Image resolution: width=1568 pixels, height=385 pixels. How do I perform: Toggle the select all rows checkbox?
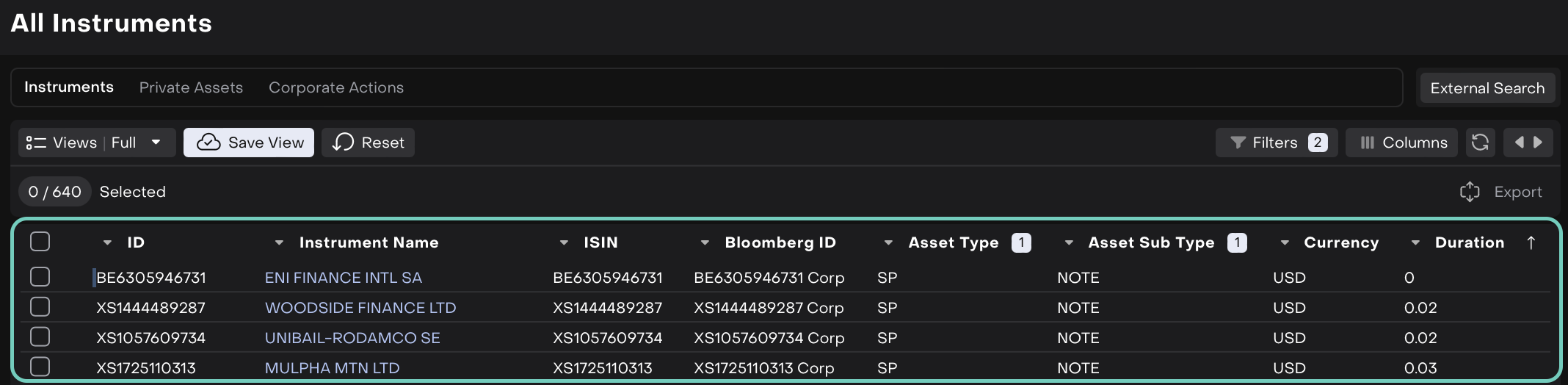pos(40,242)
